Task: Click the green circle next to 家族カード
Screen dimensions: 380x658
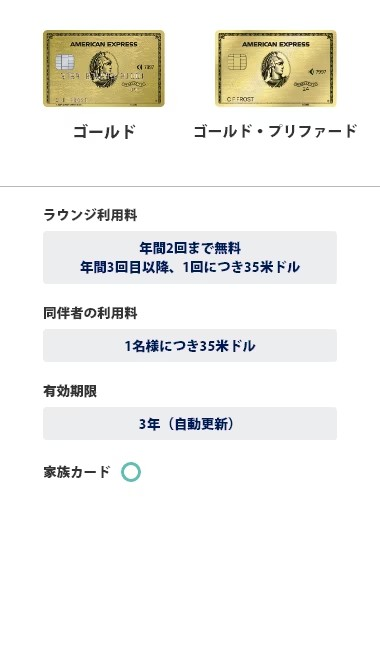Action: [x=131, y=472]
